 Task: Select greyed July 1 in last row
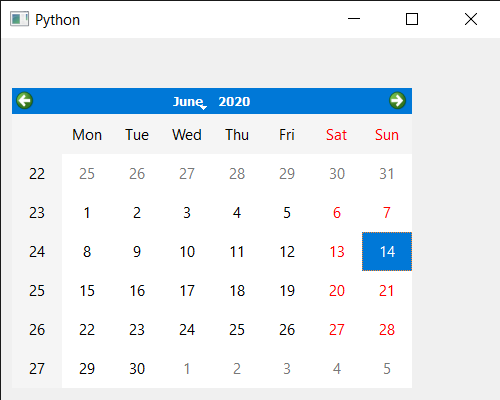[x=187, y=369]
